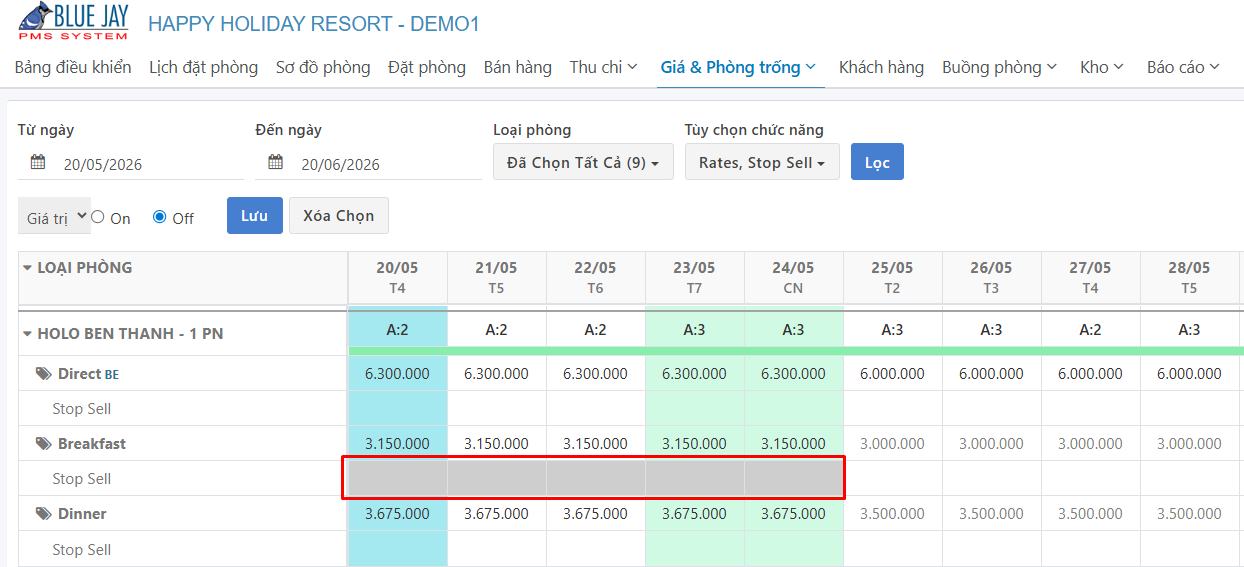Open the Đã Chọn Tất Cả (9) dropdown

pyautogui.click(x=583, y=162)
